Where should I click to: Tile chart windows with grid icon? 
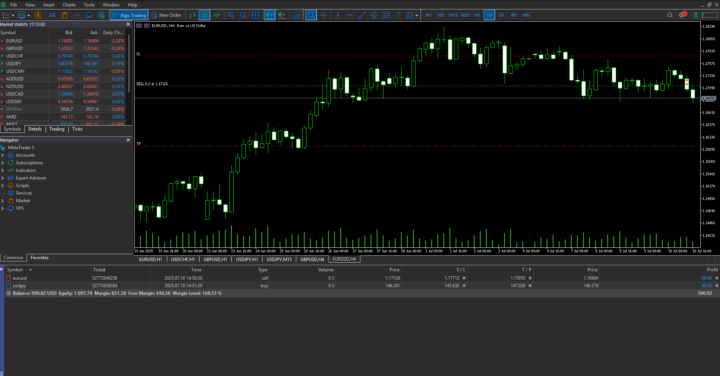coord(255,15)
